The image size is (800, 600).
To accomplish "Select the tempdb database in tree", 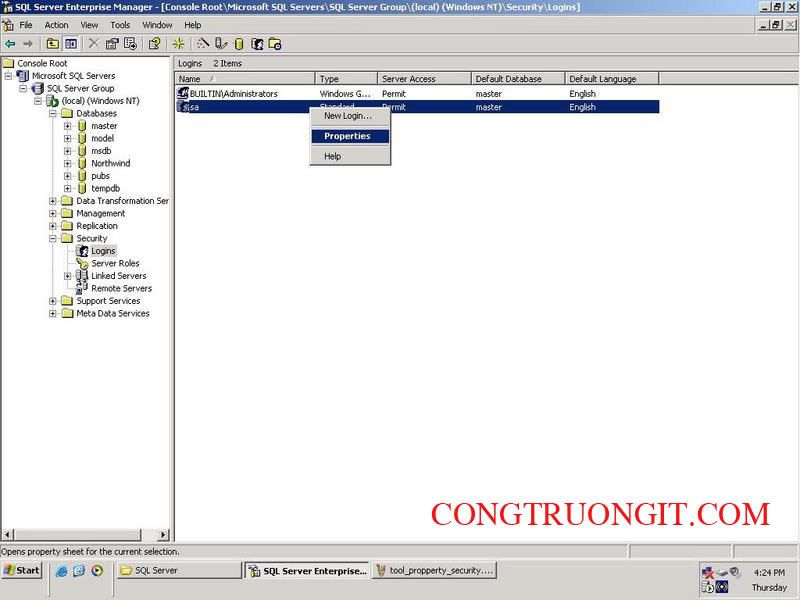I will 105,188.
